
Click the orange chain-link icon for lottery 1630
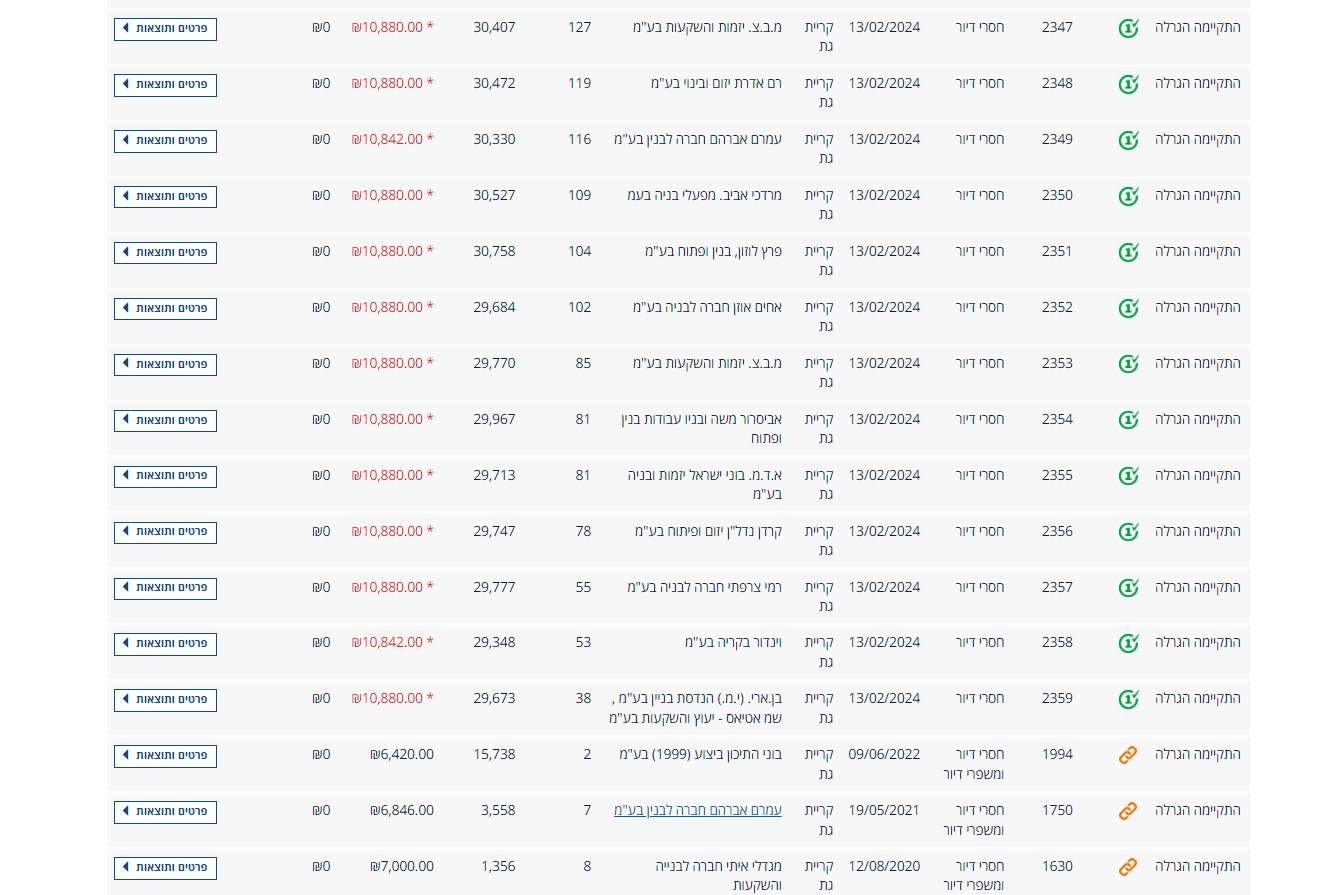[1128, 867]
